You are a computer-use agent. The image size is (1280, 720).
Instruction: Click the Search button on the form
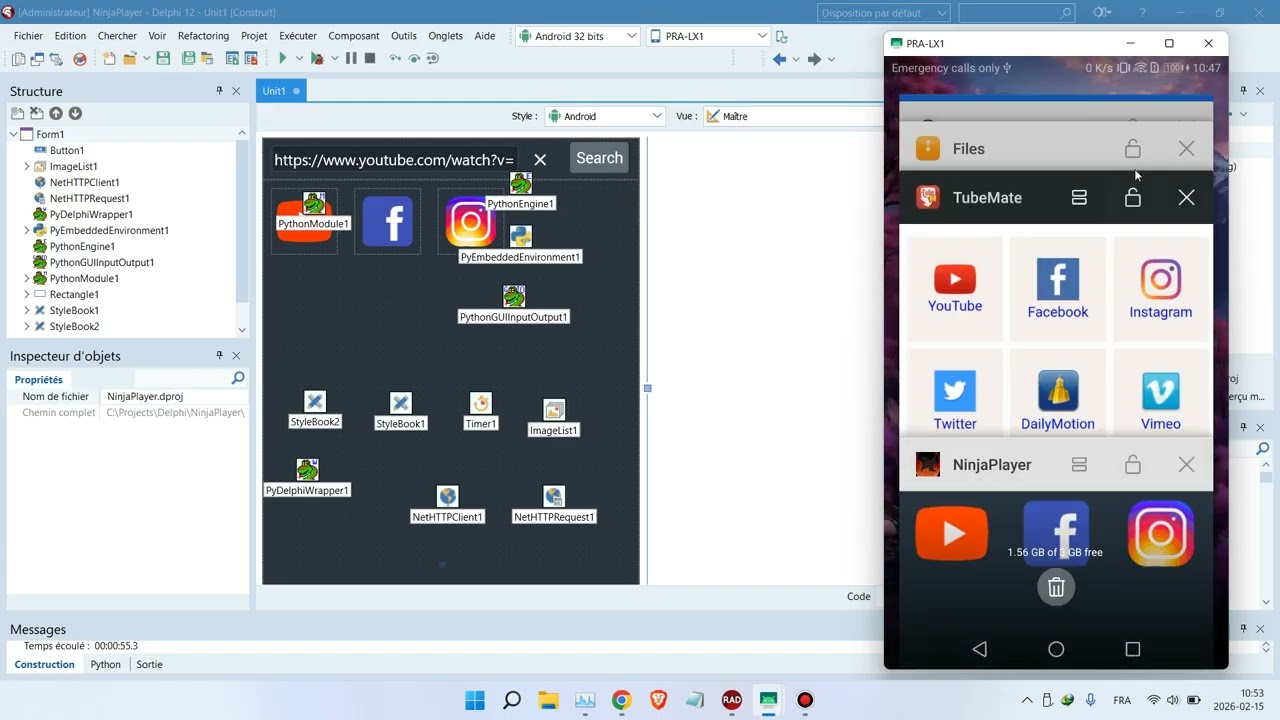point(599,158)
